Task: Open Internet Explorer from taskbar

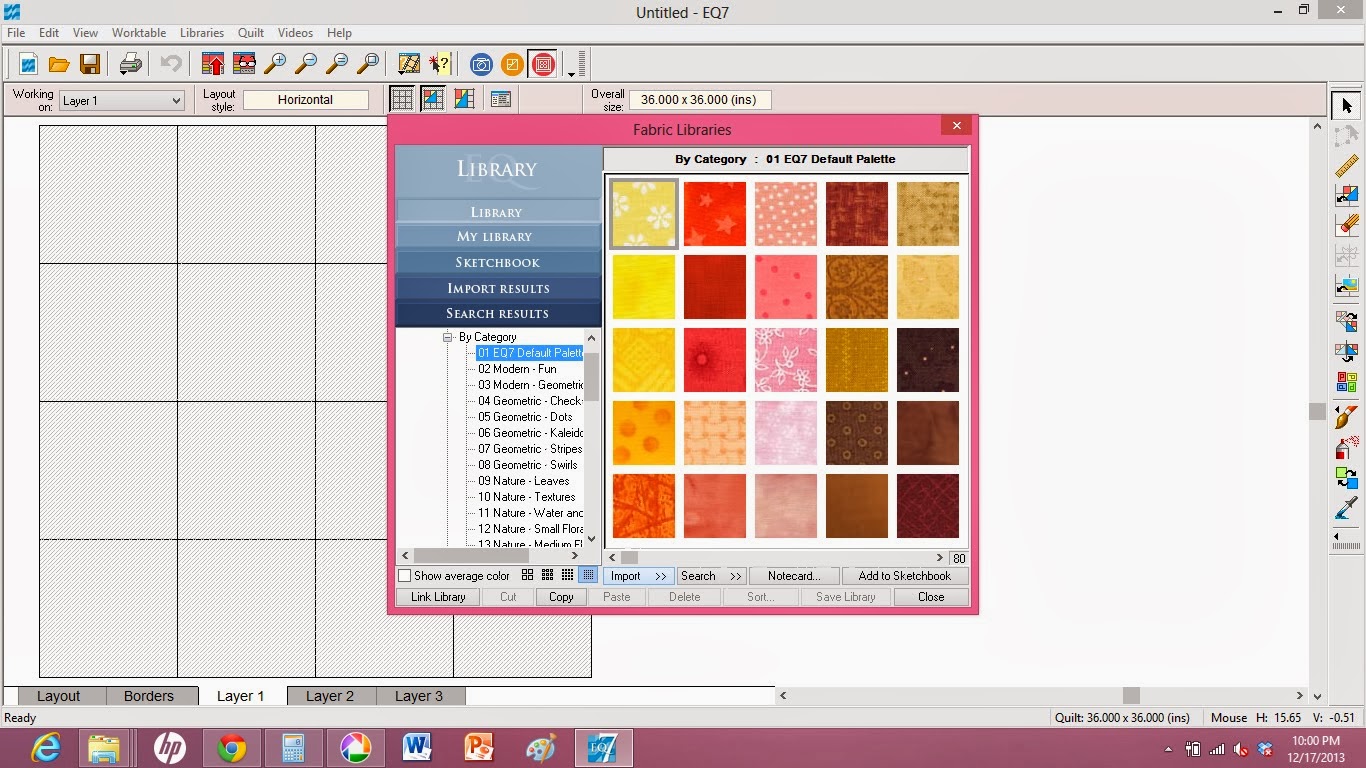Action: [46, 748]
